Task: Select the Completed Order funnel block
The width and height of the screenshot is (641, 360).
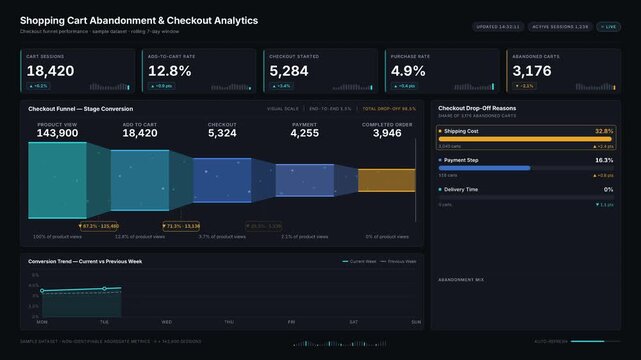Action: 387,180
